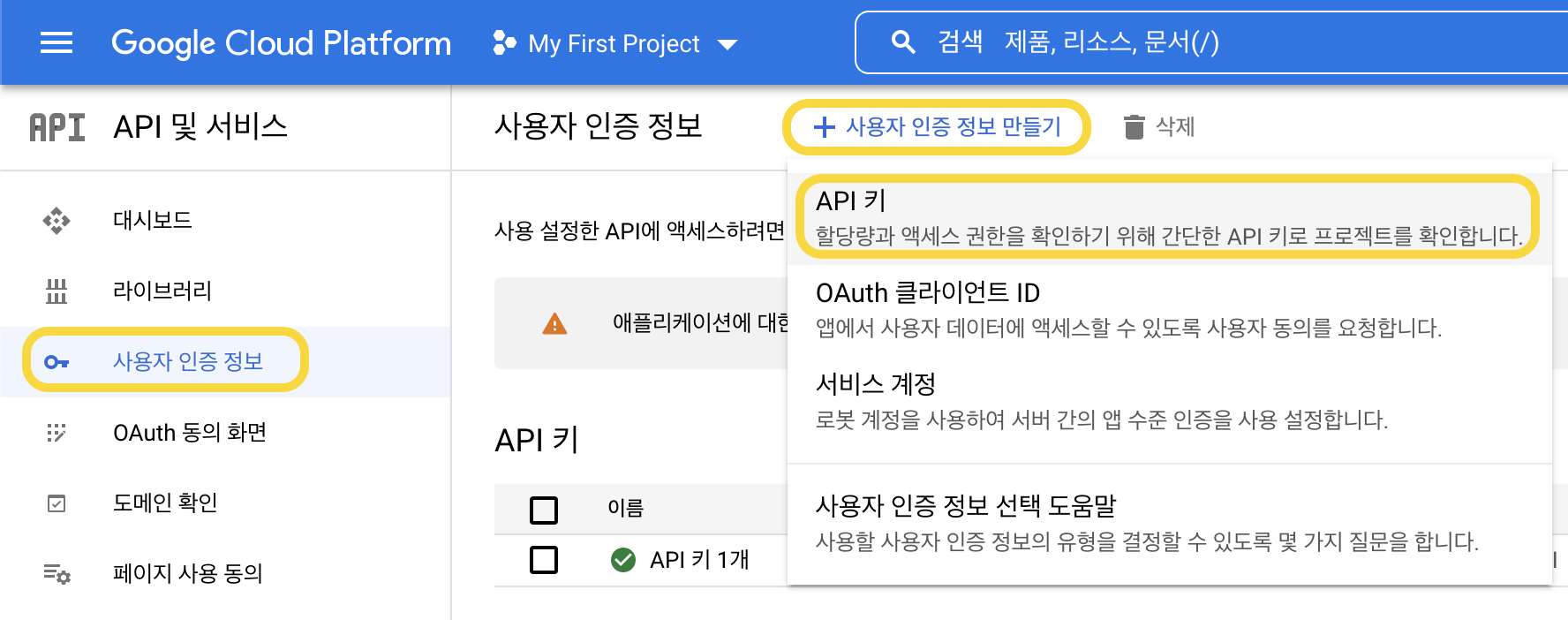Click the API 및 서비스 sidebar heading

pos(200,127)
